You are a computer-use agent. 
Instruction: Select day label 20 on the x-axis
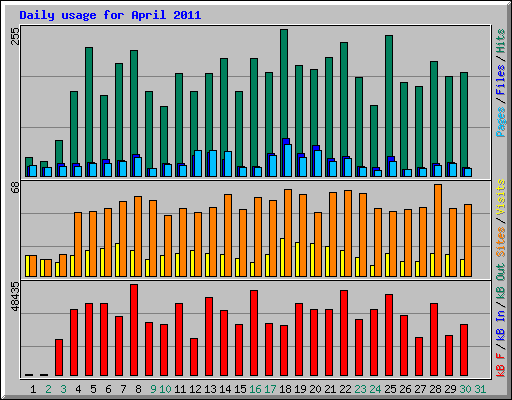pos(315,389)
